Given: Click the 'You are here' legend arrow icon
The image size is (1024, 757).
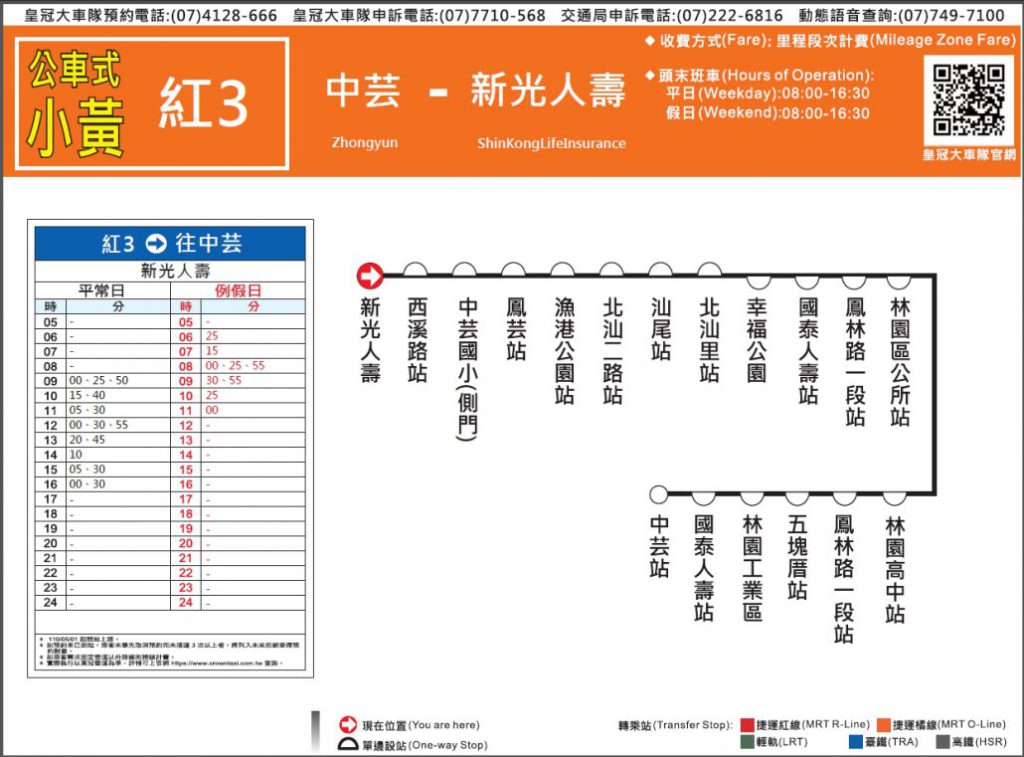Looking at the screenshot, I should click(x=348, y=724).
